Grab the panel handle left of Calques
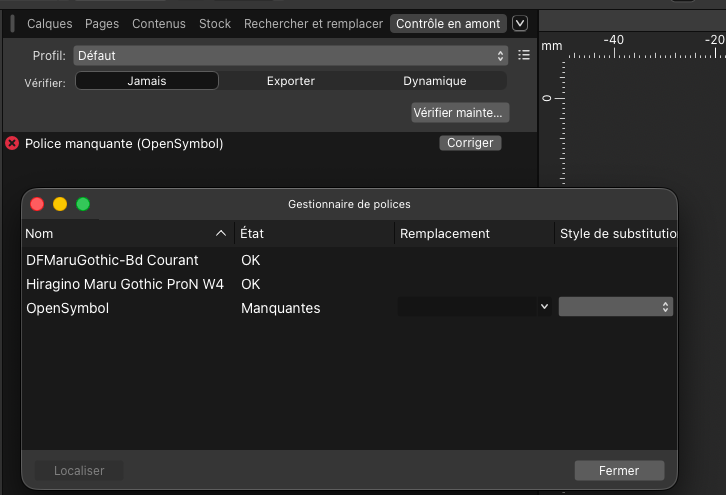The image size is (726, 495). pos(13,24)
